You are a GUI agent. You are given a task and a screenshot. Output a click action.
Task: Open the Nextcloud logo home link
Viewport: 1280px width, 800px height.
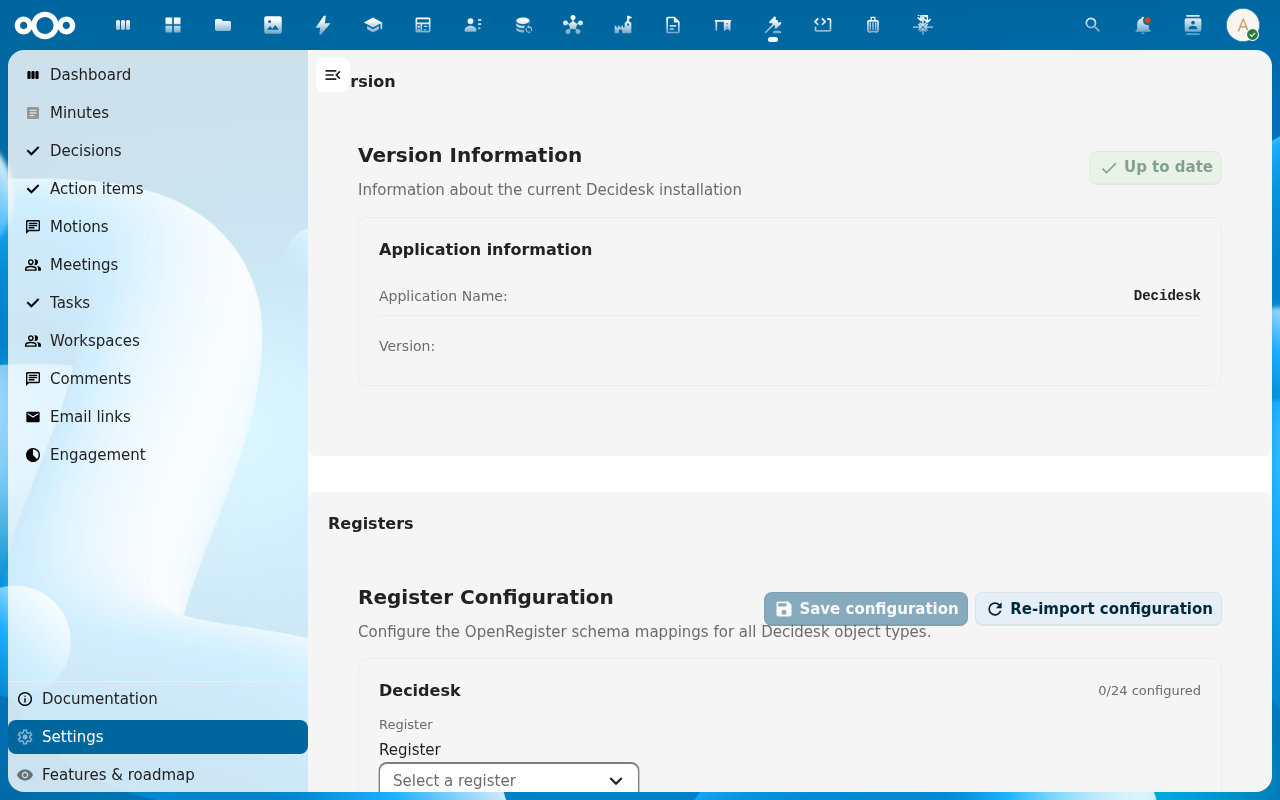point(45,25)
